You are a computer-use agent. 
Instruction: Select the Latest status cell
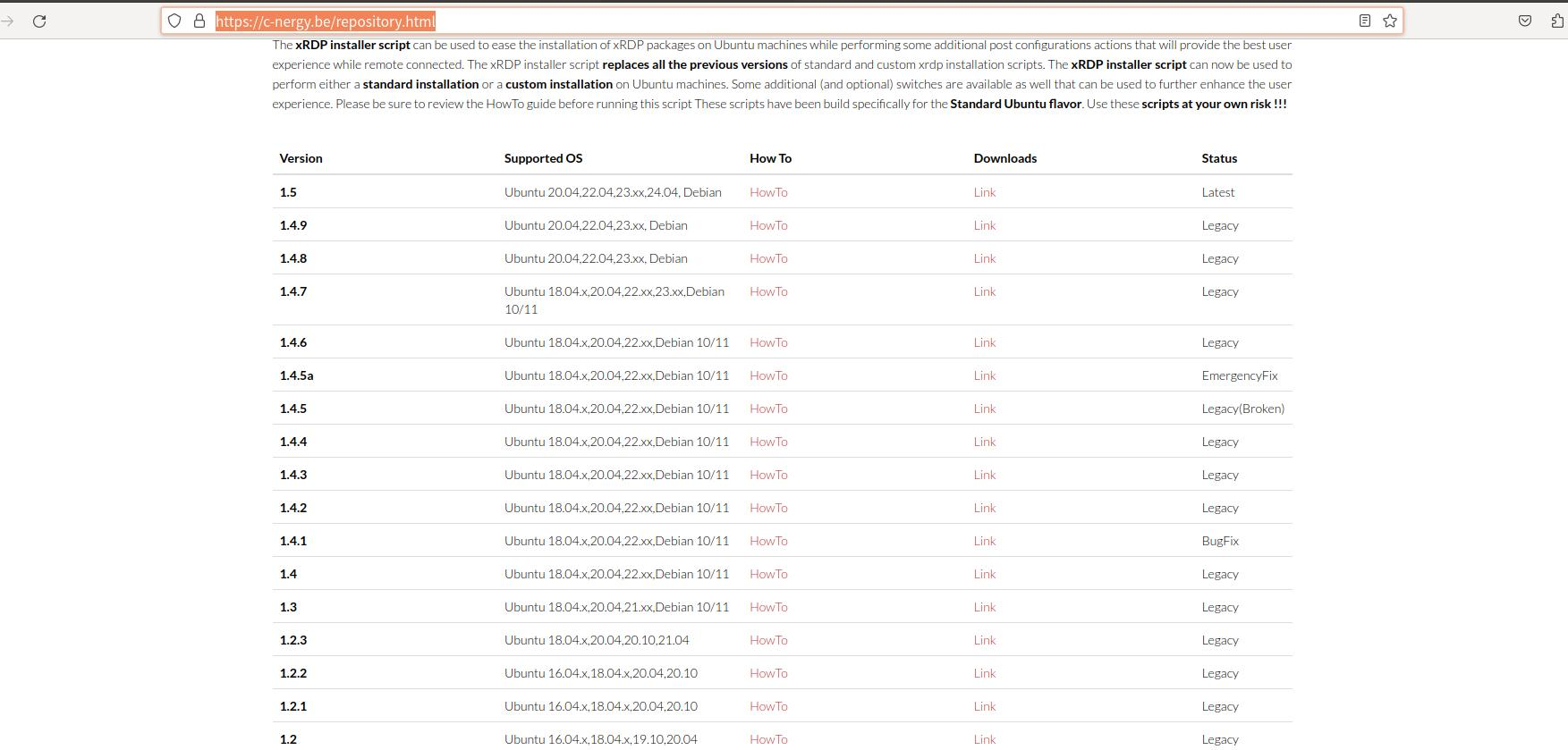pyautogui.click(x=1218, y=192)
